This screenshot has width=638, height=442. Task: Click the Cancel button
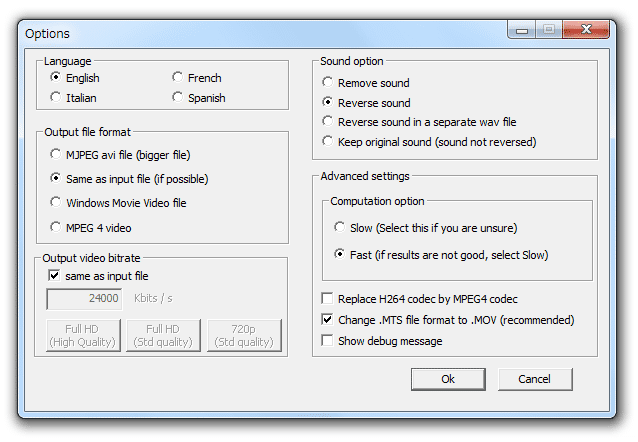pos(535,379)
